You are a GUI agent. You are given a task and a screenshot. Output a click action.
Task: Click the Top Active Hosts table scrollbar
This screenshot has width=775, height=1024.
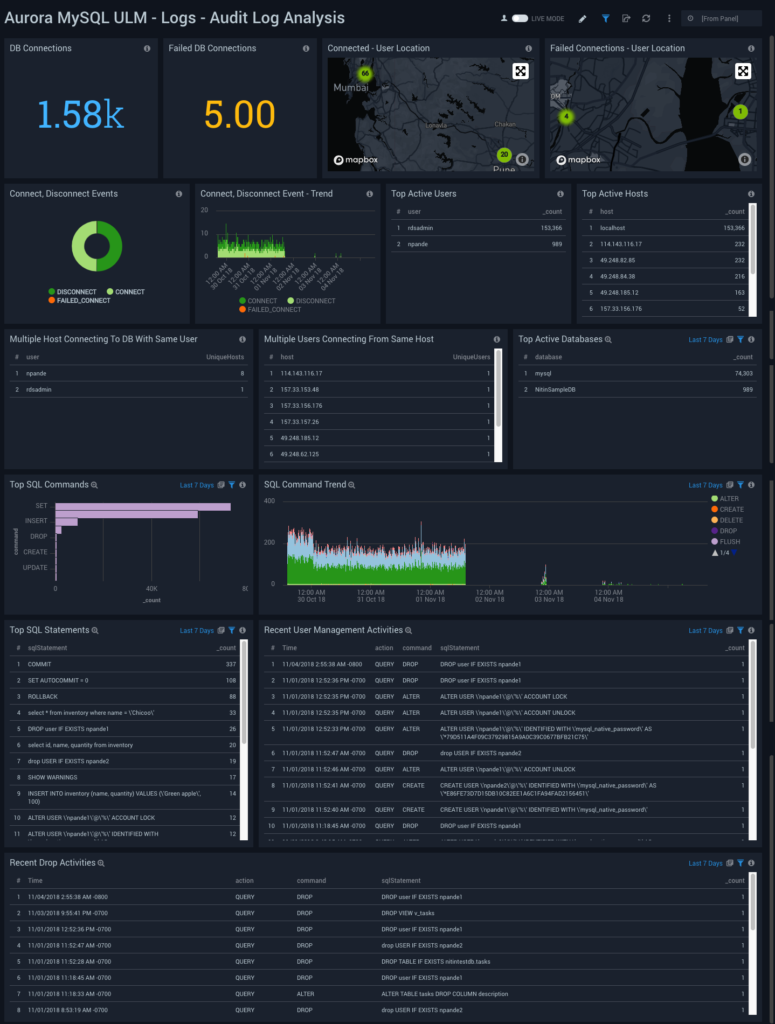pos(752,259)
